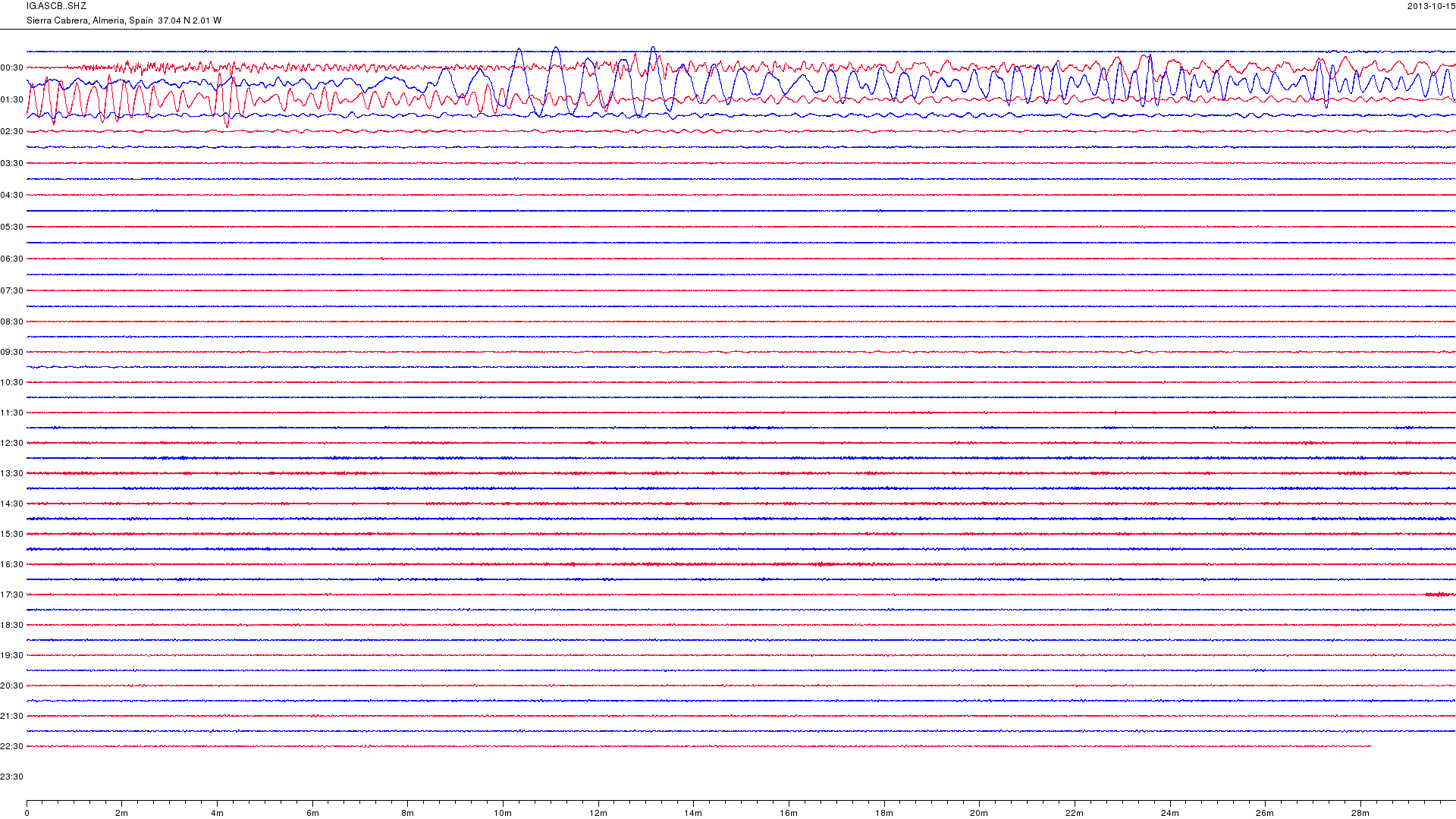Select the 02:30 time row label
This screenshot has width=1456, height=819.
tap(12, 131)
